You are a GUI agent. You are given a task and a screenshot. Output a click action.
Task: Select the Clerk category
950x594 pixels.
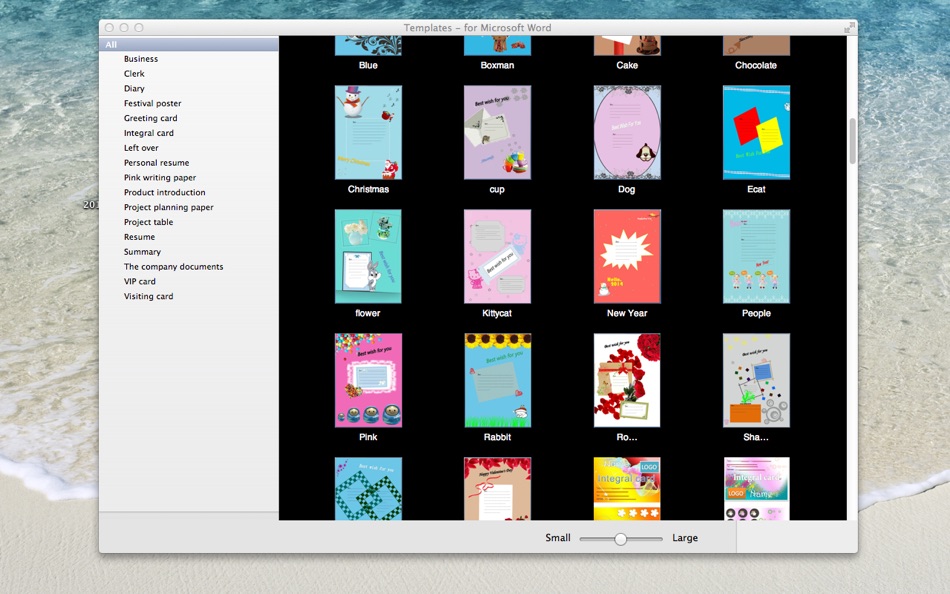click(x=134, y=73)
